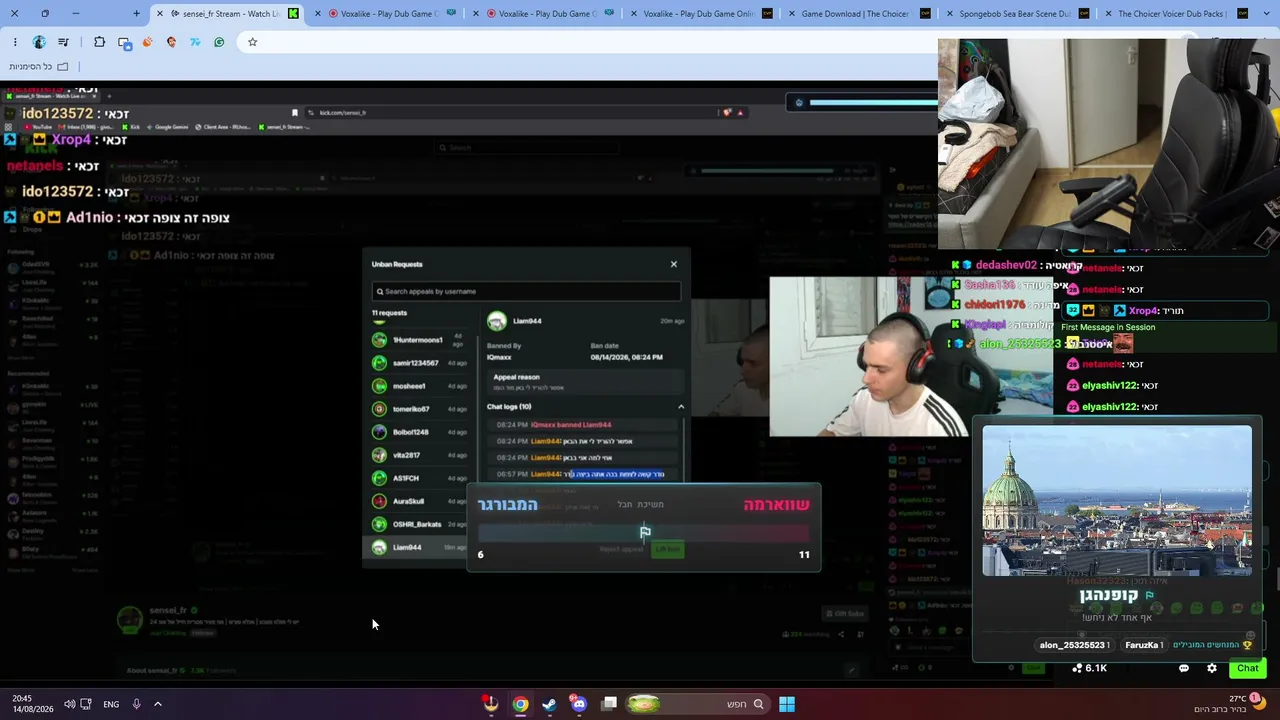Open the Chrome three-dot menu
Screen dimensions: 1280x720
pos(15,42)
